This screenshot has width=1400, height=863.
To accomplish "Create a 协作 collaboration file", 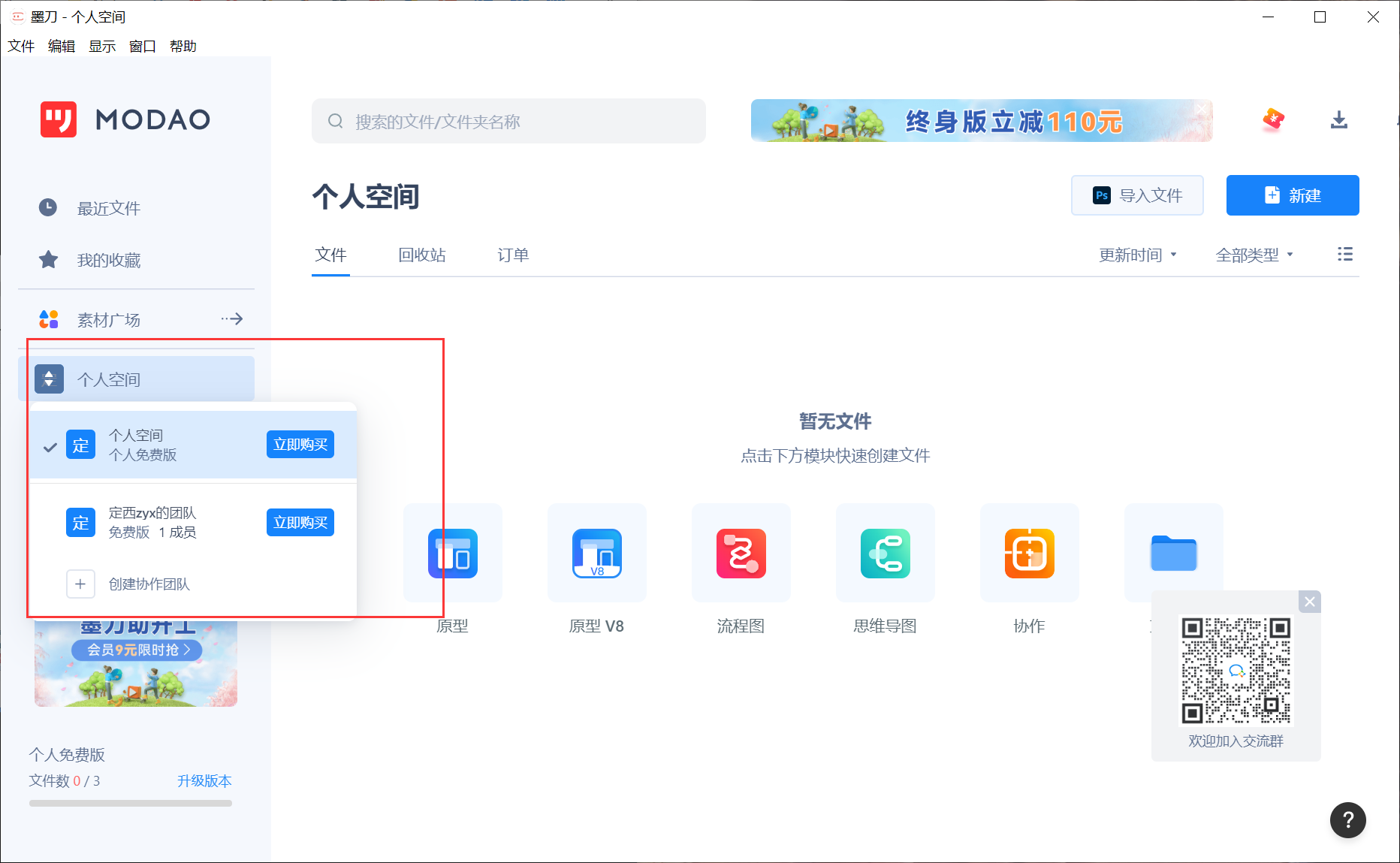I will [1030, 553].
